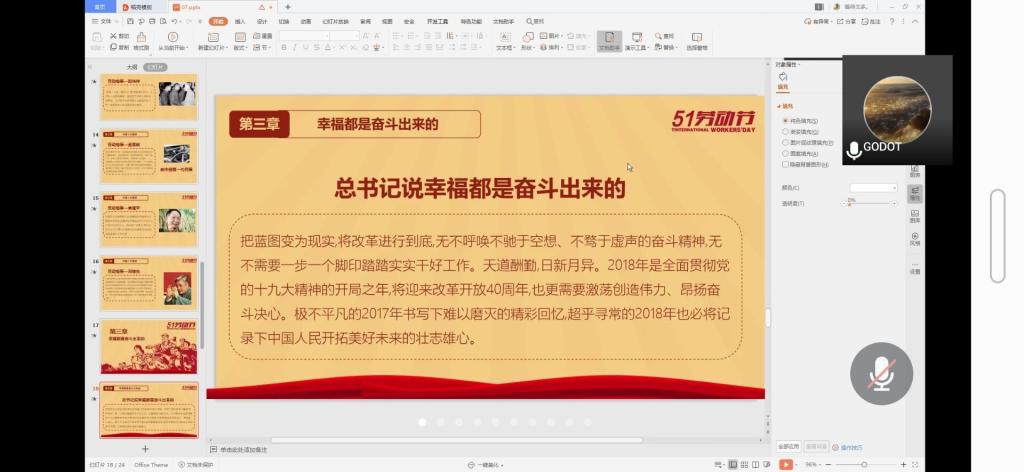Screen dimensions: 1024x472
Task: Select the gradient fill radio option
Action: (785, 131)
